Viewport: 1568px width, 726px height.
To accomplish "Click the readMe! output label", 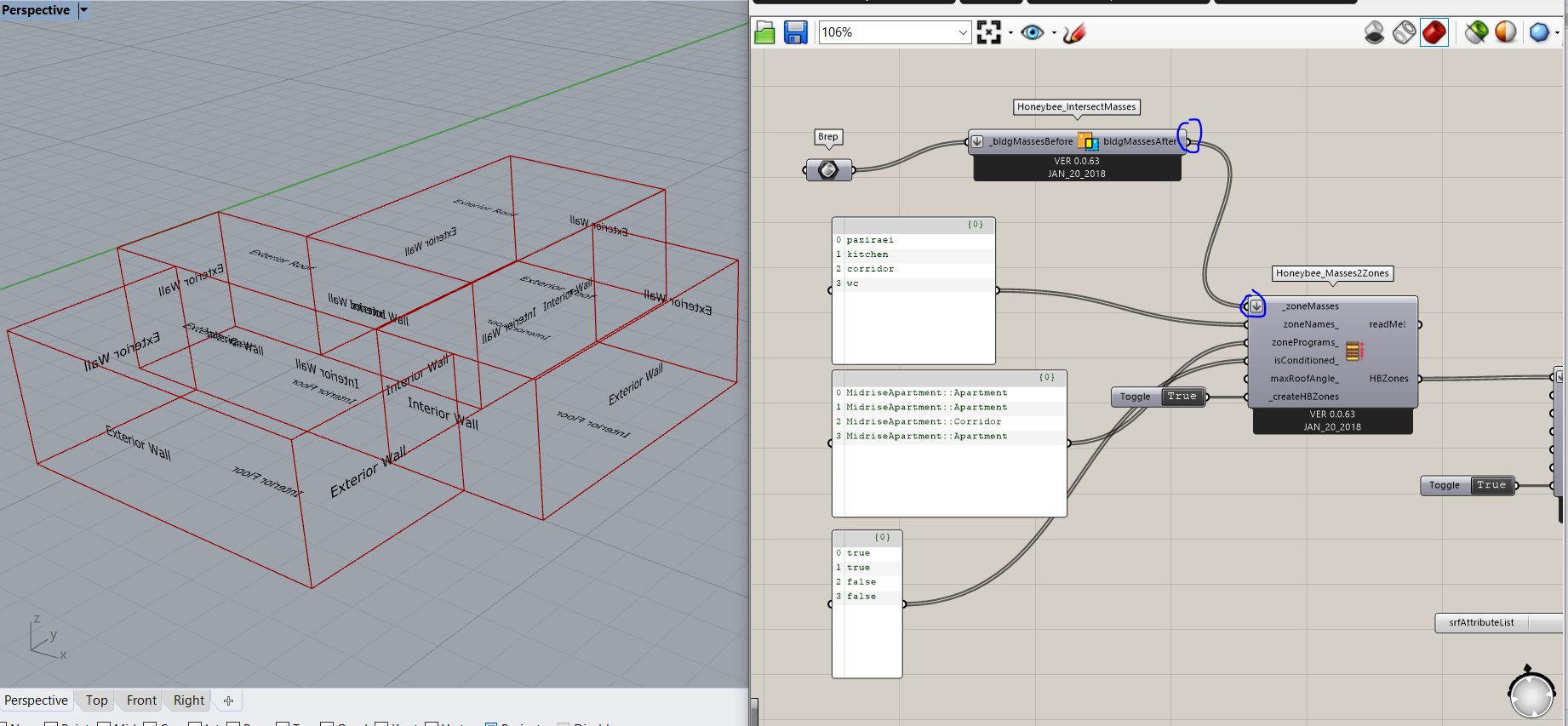I will [x=1388, y=324].
